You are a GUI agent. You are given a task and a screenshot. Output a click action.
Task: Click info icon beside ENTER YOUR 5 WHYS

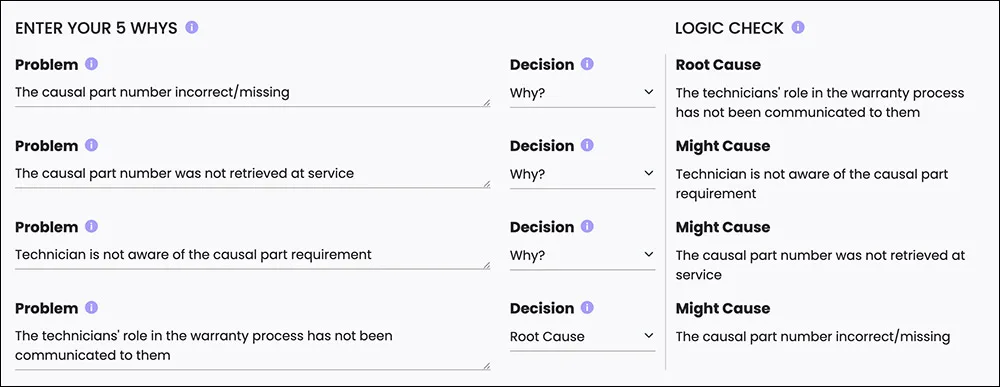pyautogui.click(x=192, y=27)
